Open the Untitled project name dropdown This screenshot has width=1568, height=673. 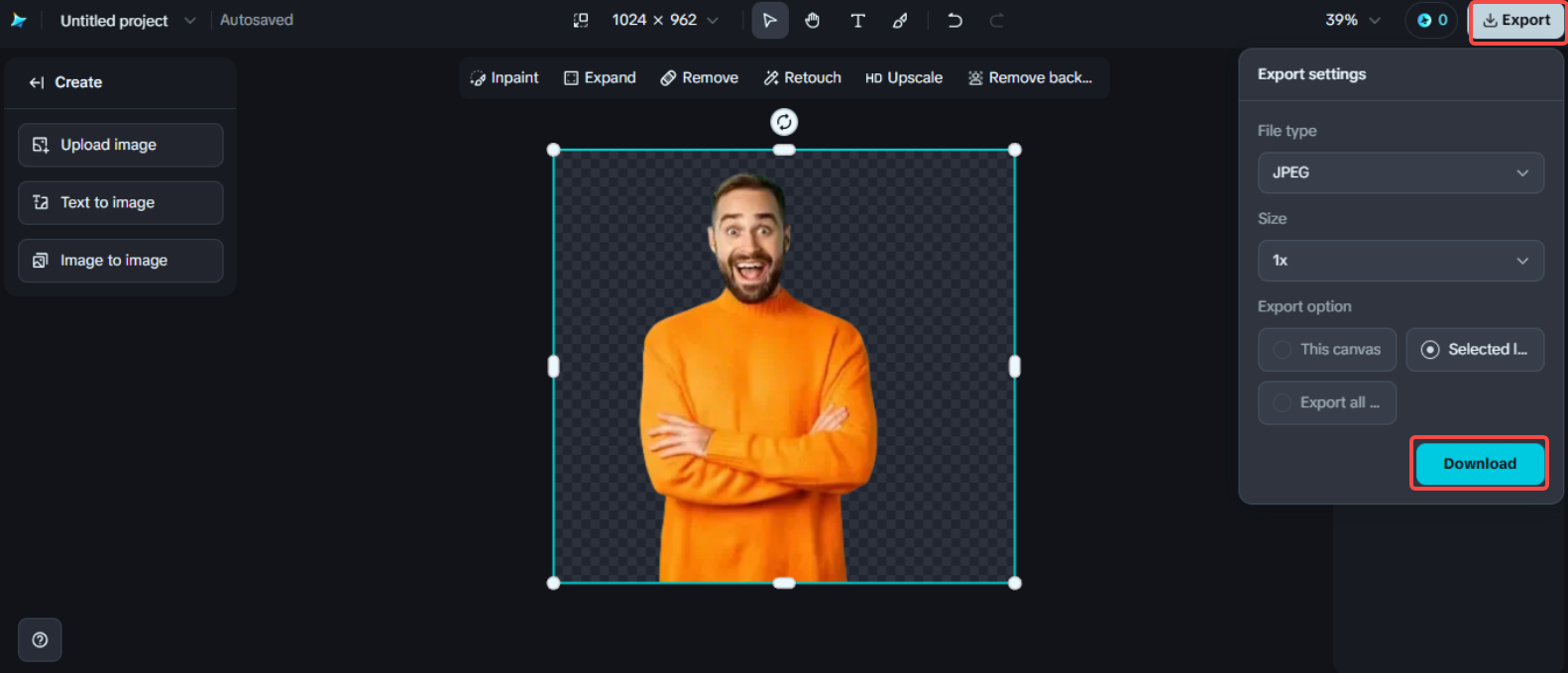(128, 20)
